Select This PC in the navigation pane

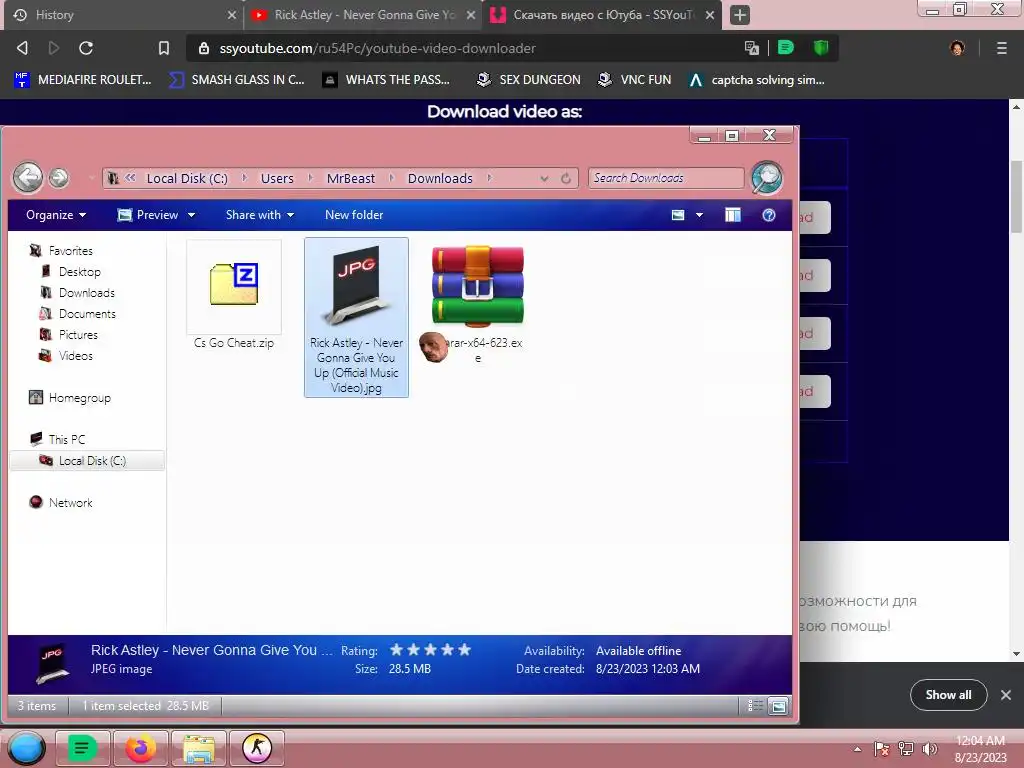[67, 440]
